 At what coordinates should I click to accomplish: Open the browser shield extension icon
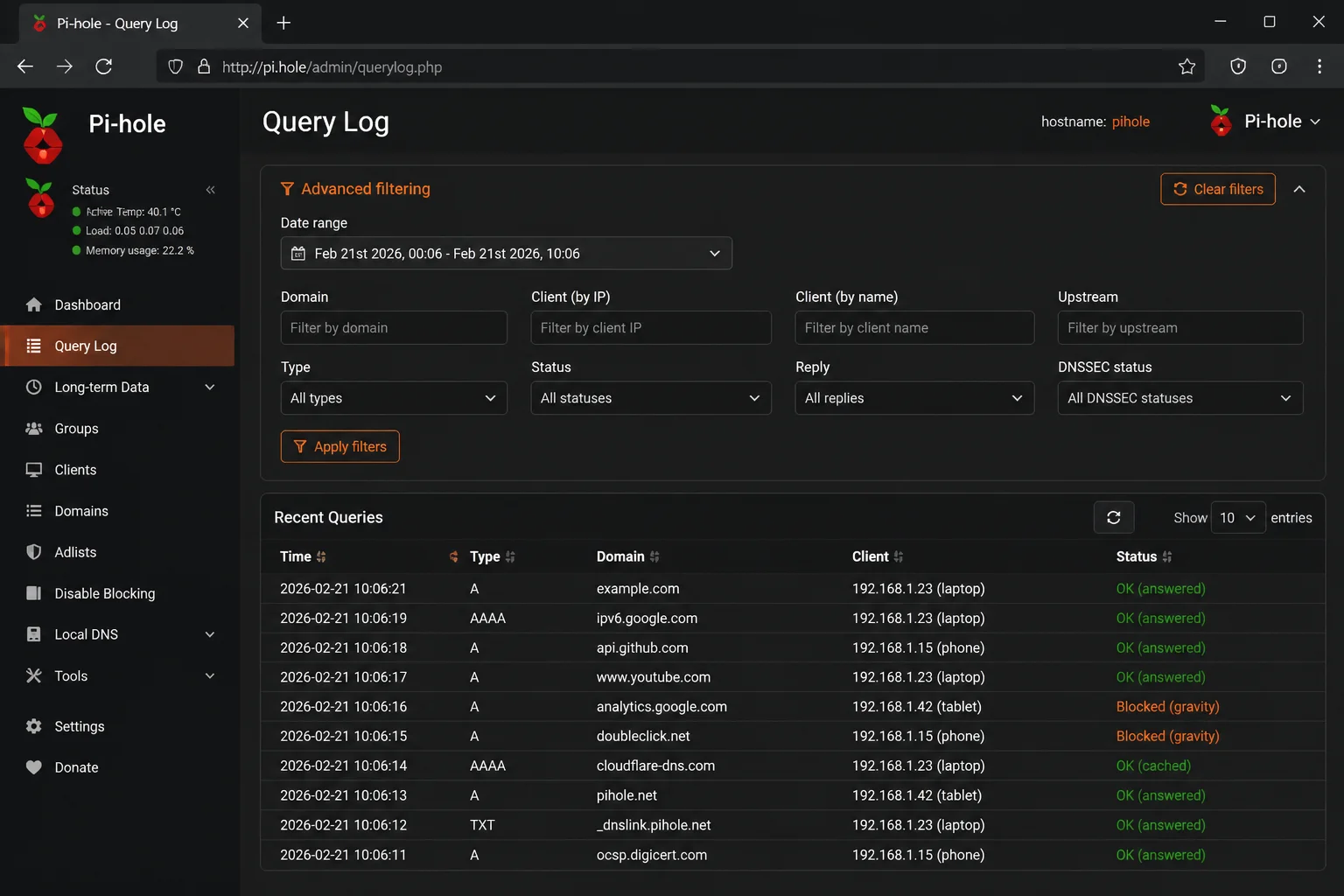pos(1238,66)
